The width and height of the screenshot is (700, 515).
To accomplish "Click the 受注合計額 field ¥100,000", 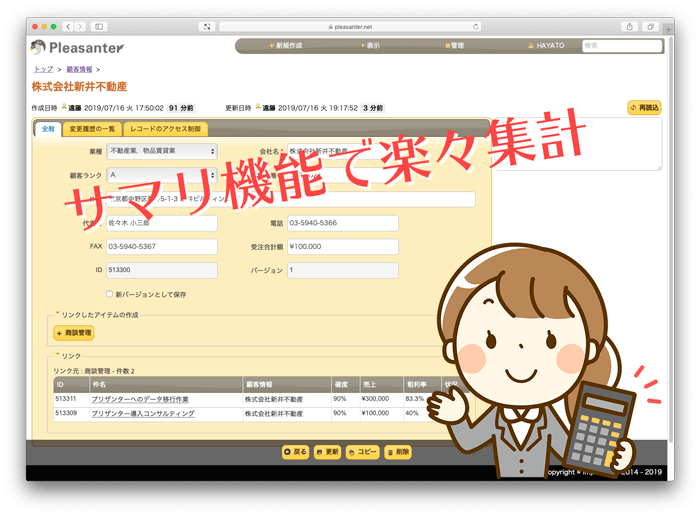I will coord(342,247).
